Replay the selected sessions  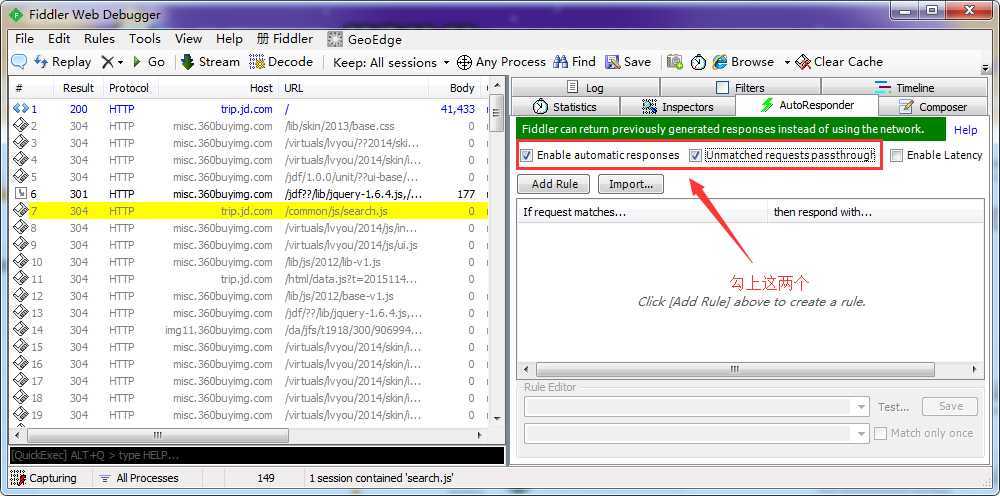[x=62, y=62]
